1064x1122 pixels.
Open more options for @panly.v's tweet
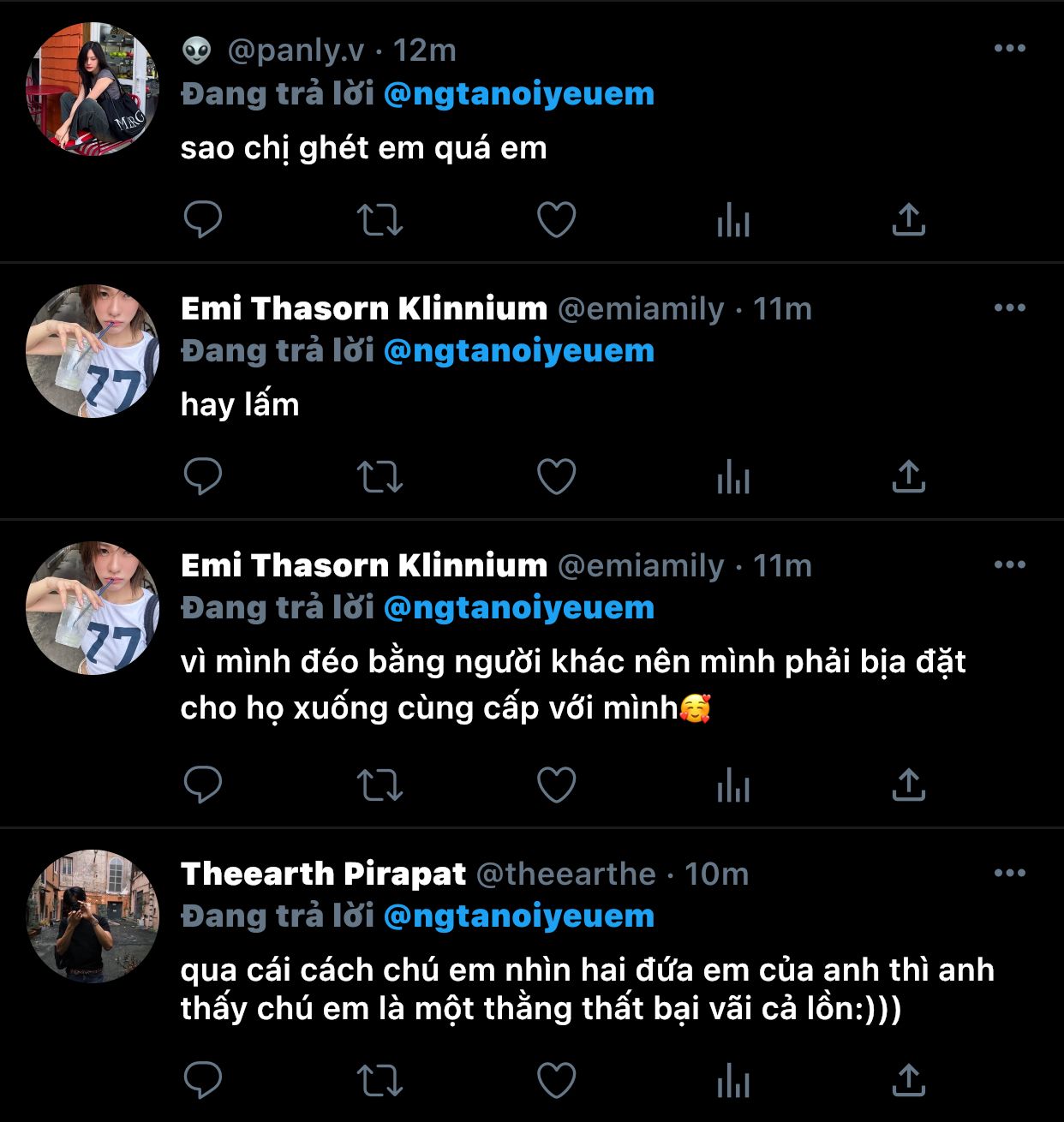(1009, 49)
